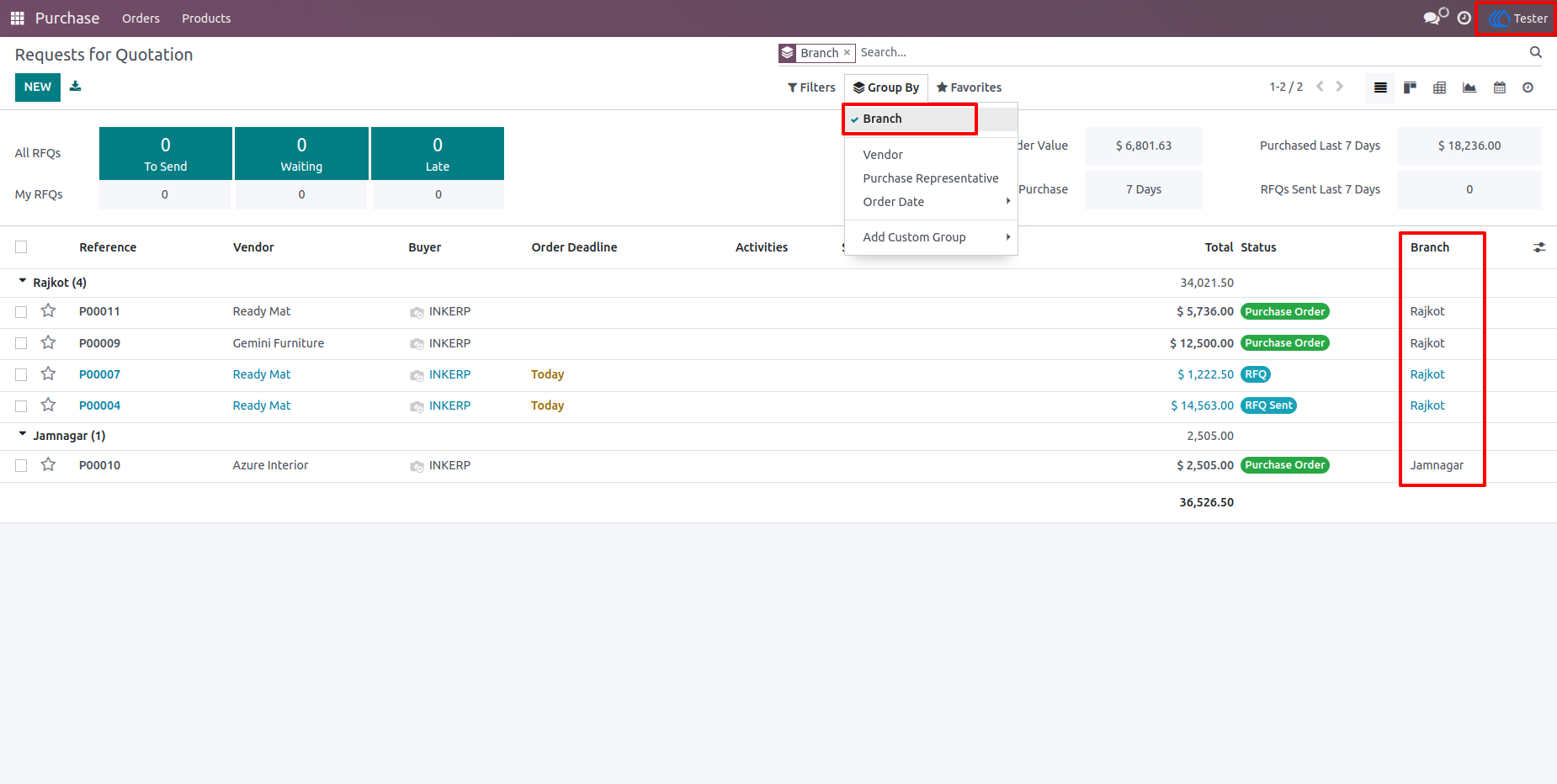Image resolution: width=1557 pixels, height=784 pixels.
Task: Click the download/export icon beside NEW
Action: click(76, 86)
